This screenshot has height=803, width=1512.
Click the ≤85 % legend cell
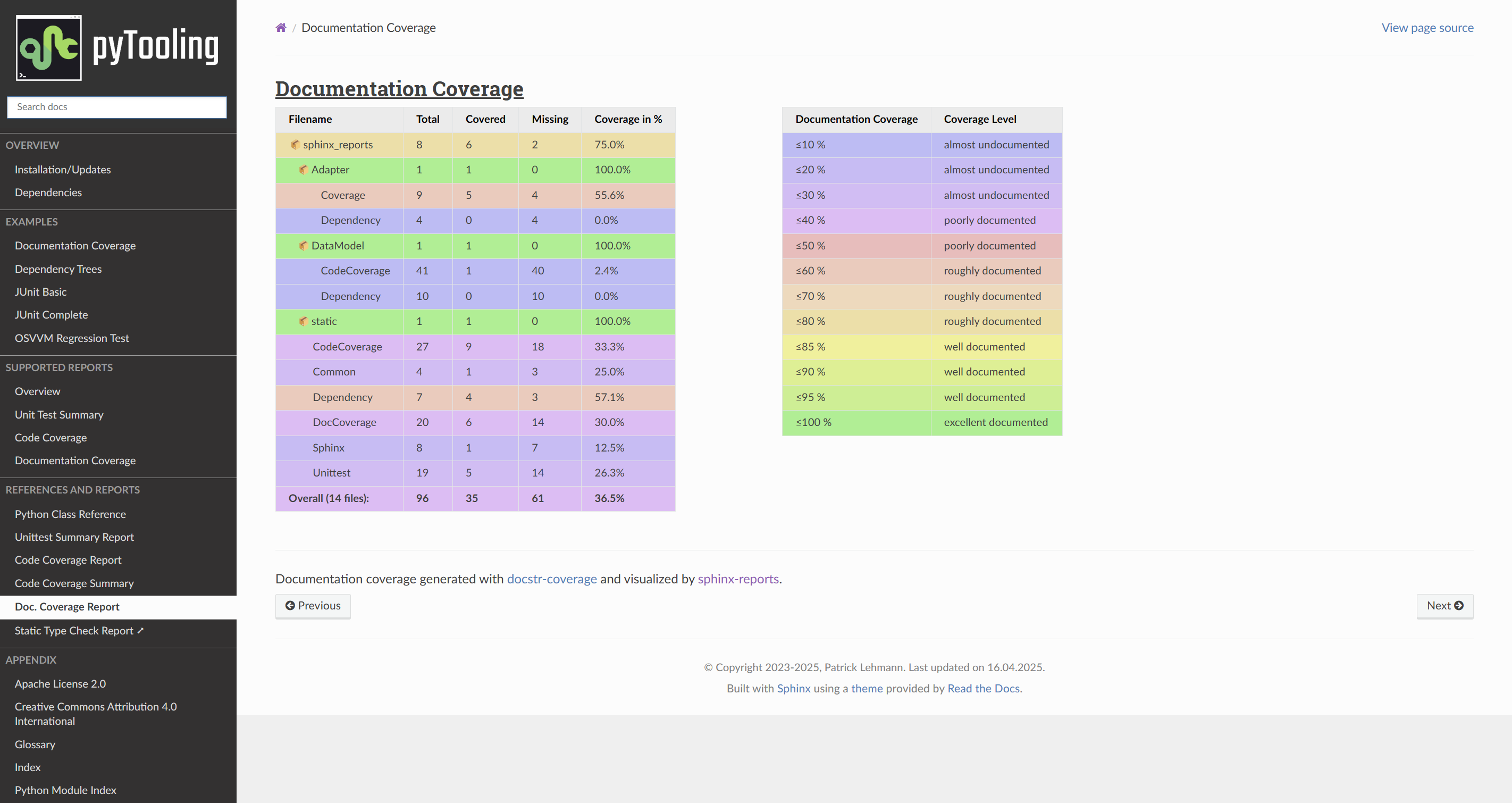click(x=856, y=346)
